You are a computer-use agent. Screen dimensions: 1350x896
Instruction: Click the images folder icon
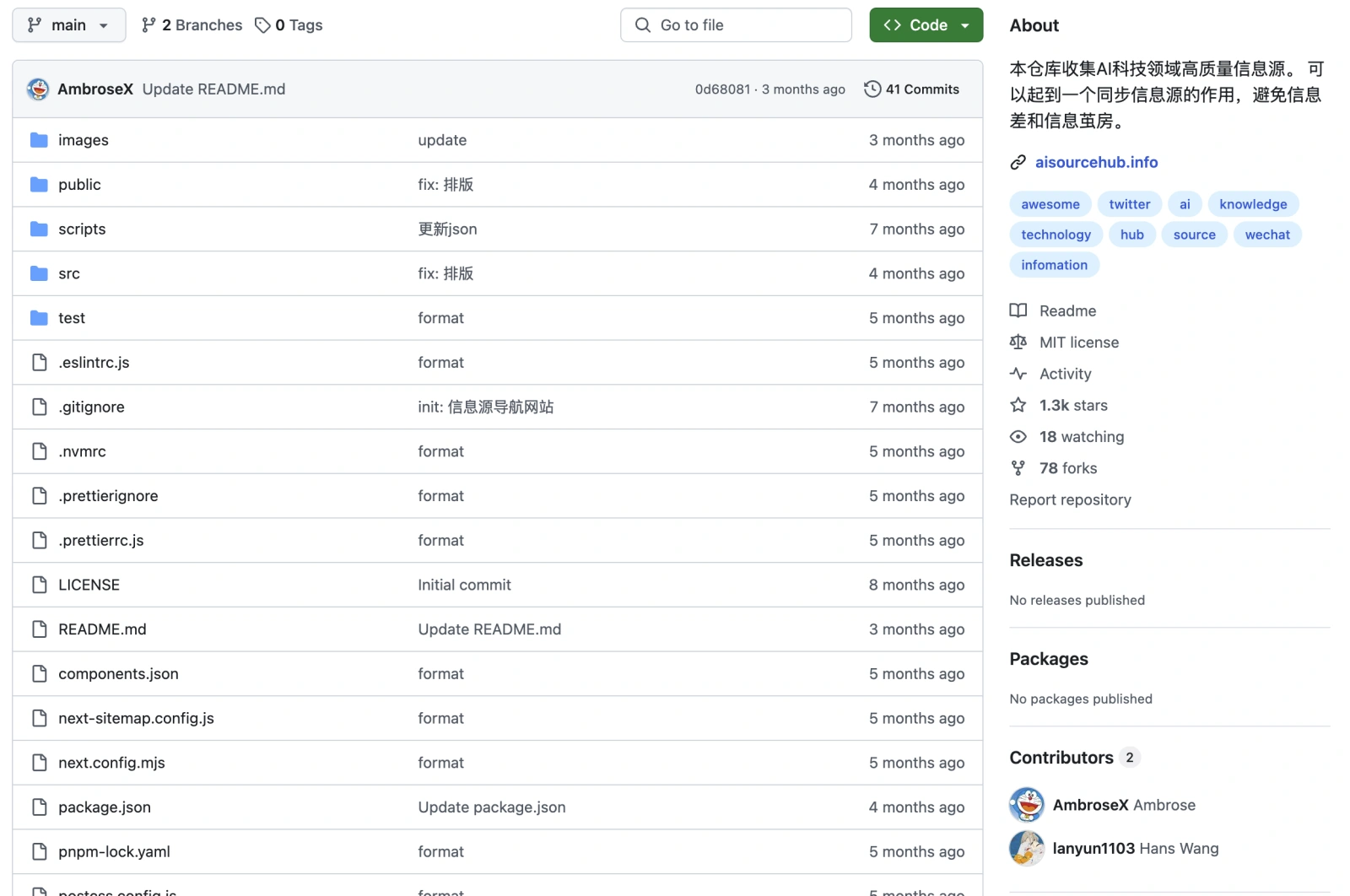(x=39, y=140)
